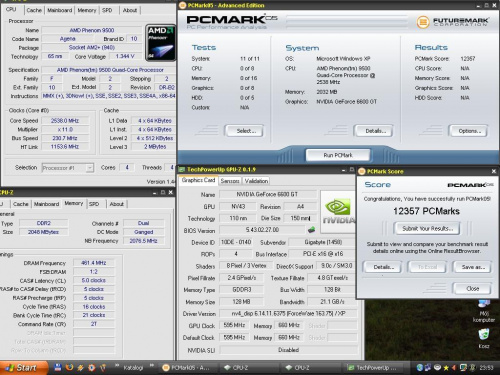Click the white round tray icon
This screenshot has height=375, width=500.
(437, 367)
